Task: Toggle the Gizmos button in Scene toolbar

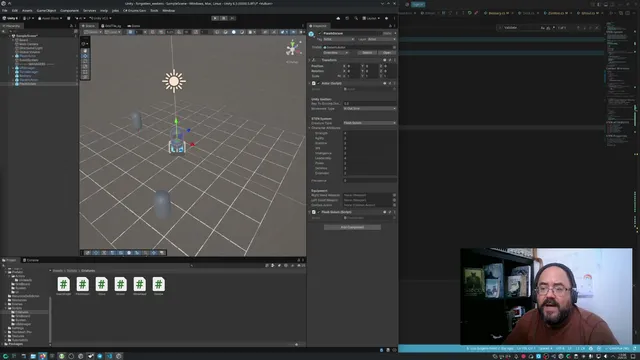Action: click(x=294, y=32)
